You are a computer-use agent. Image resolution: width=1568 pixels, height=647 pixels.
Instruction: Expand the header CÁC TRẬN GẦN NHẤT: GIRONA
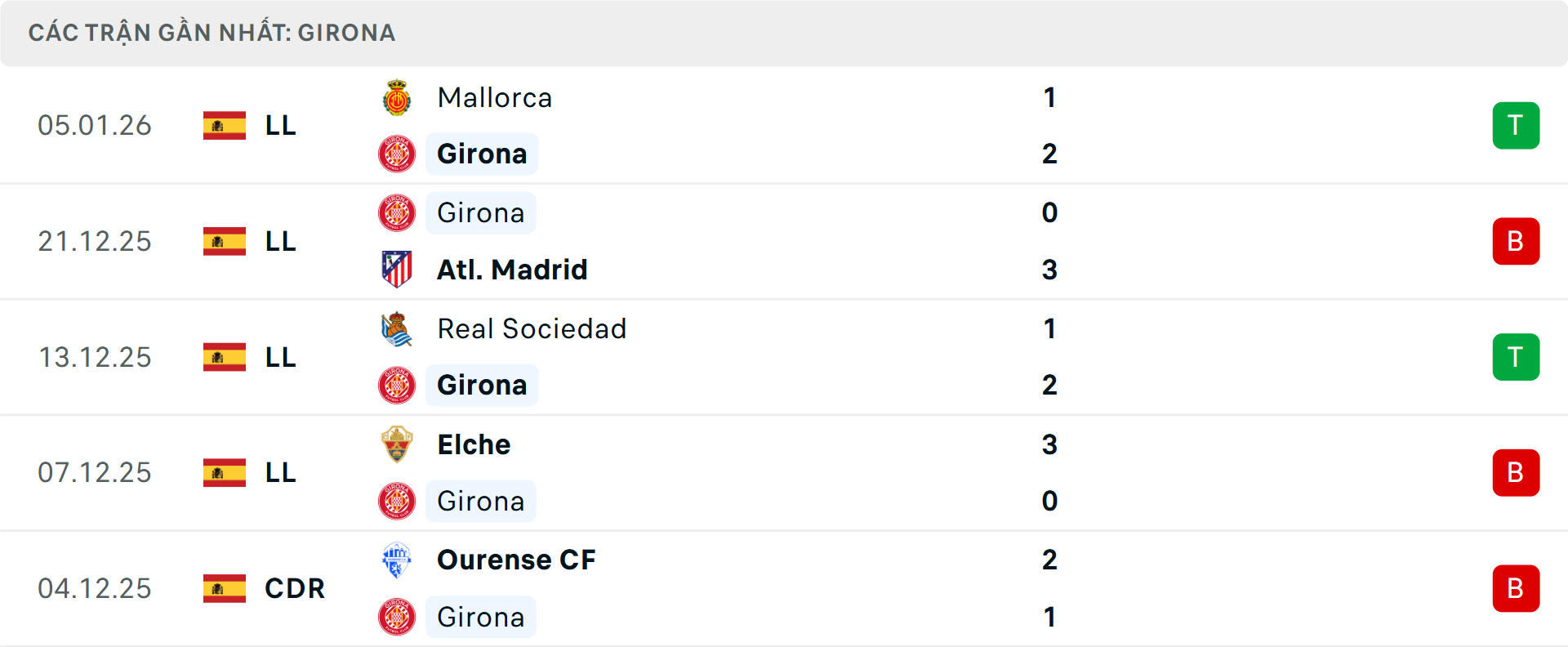[212, 33]
